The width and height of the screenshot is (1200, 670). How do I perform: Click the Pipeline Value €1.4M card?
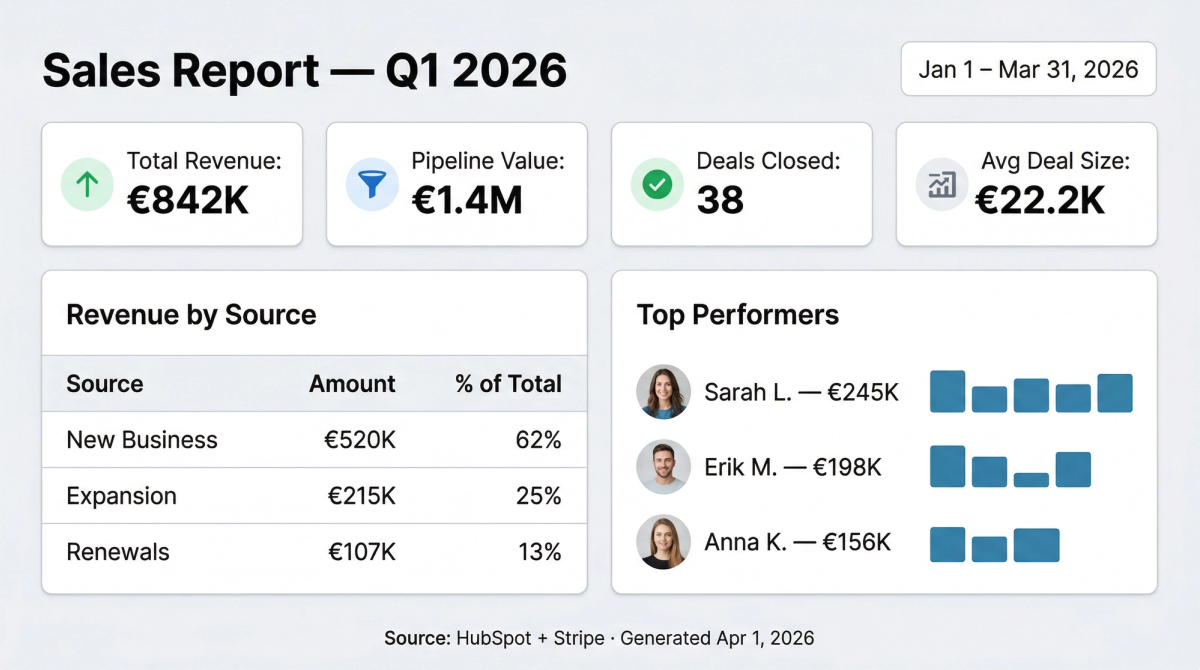coord(457,185)
